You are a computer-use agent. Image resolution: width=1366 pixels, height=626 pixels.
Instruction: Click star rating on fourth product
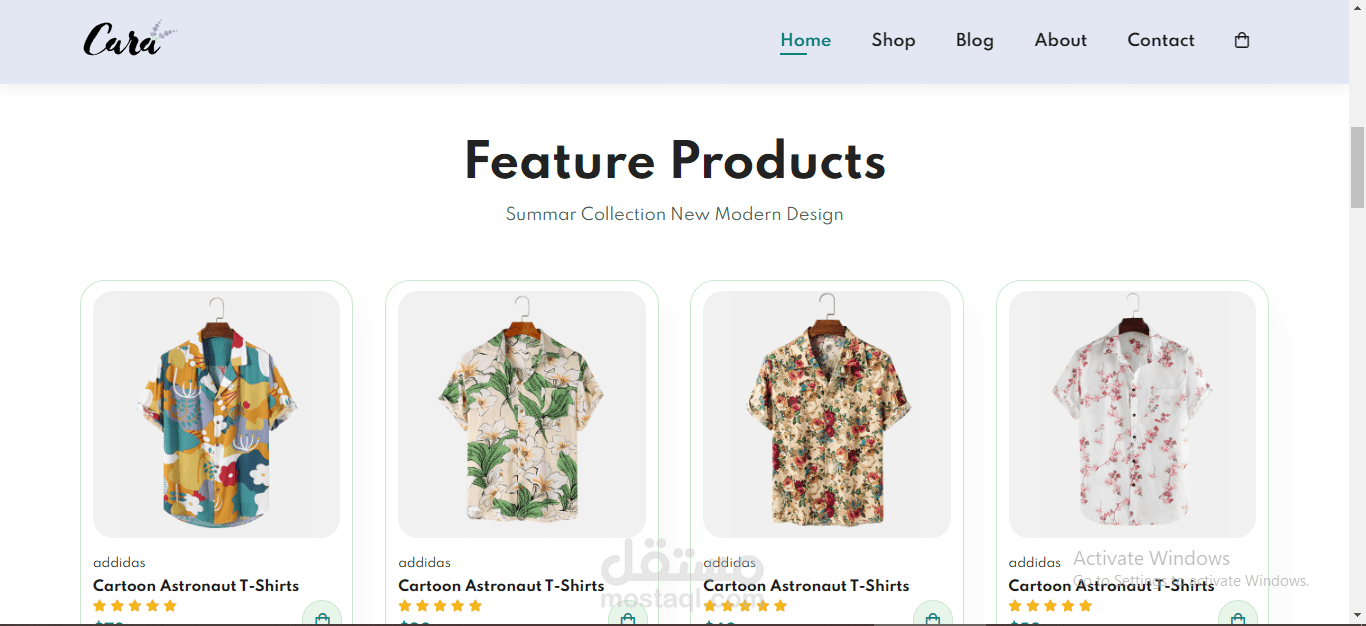(1050, 606)
